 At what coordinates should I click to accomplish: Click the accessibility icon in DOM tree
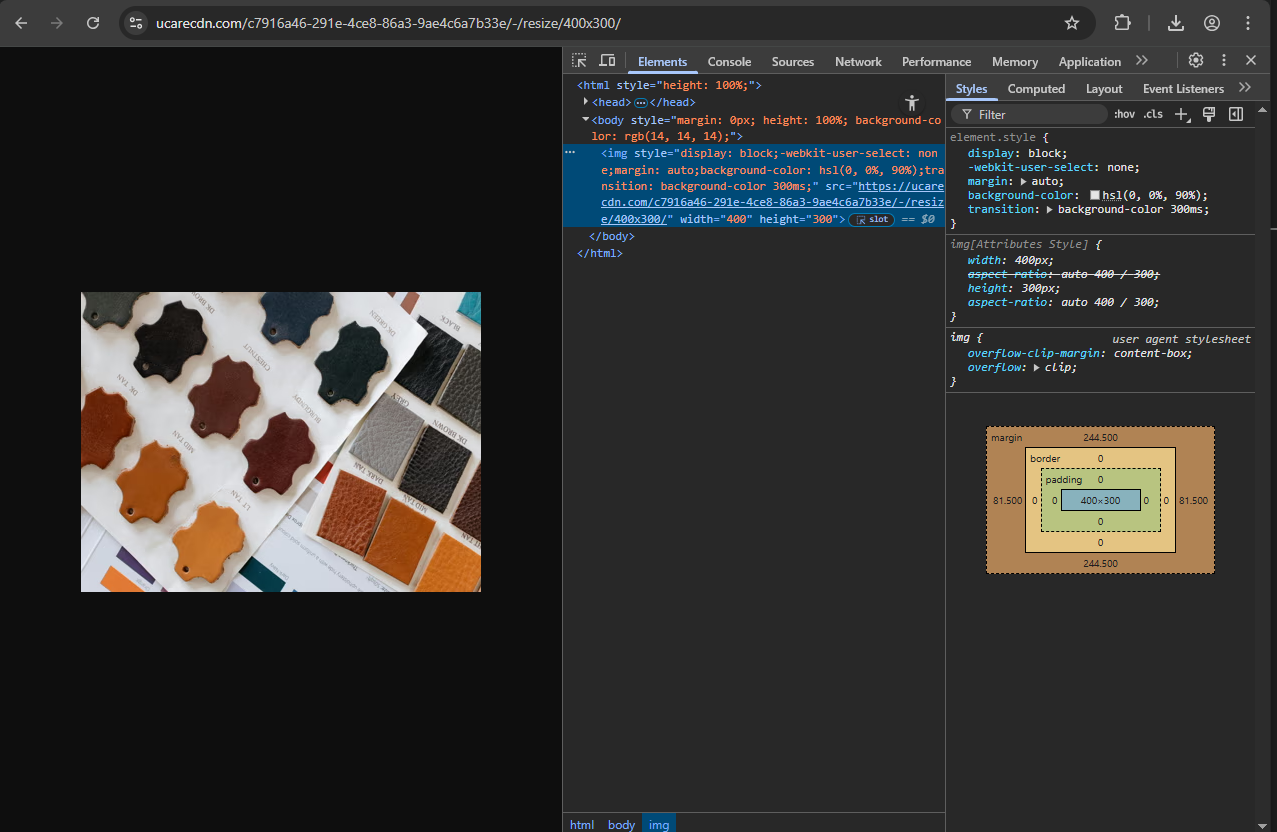[x=911, y=101]
